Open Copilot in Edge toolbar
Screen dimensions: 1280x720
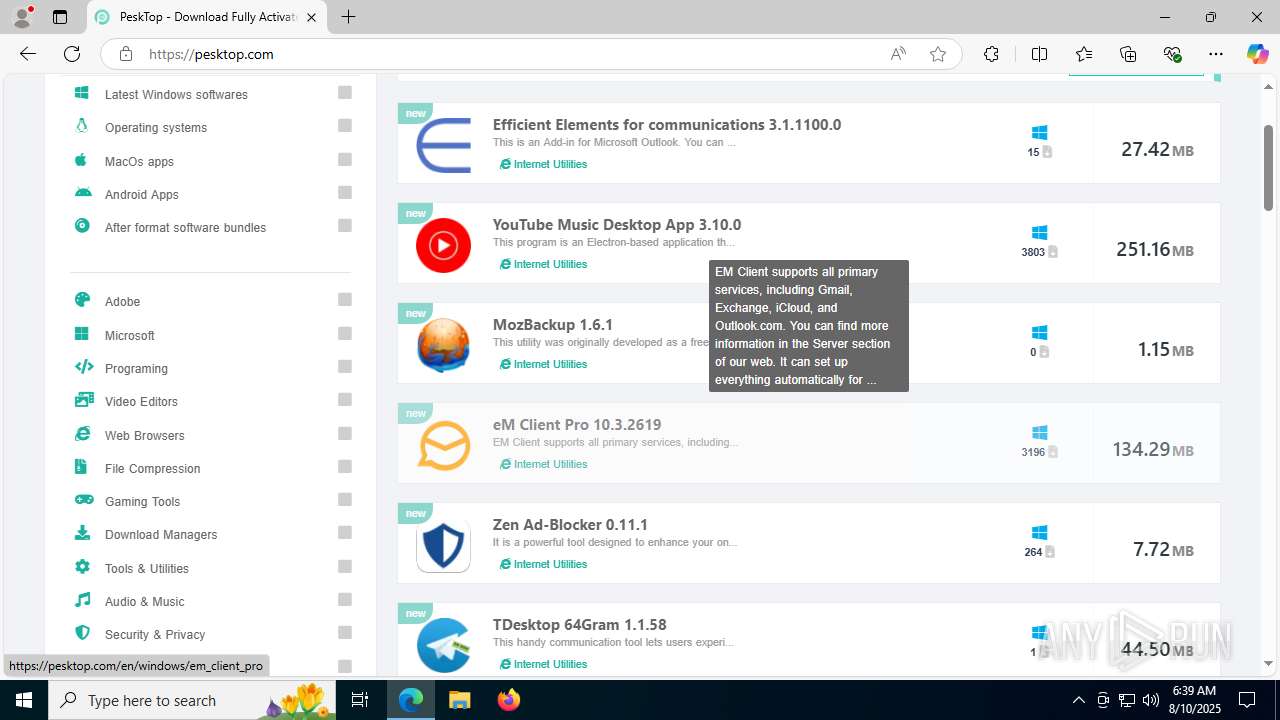point(1257,54)
